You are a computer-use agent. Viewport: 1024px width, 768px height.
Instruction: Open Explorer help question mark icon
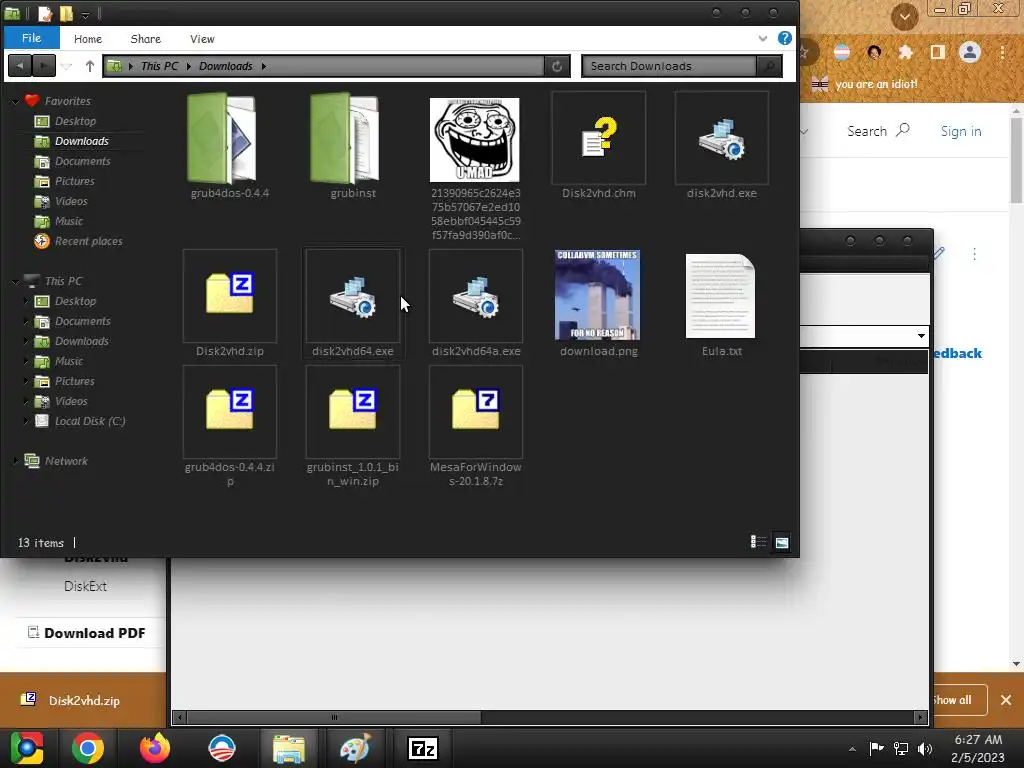point(784,39)
